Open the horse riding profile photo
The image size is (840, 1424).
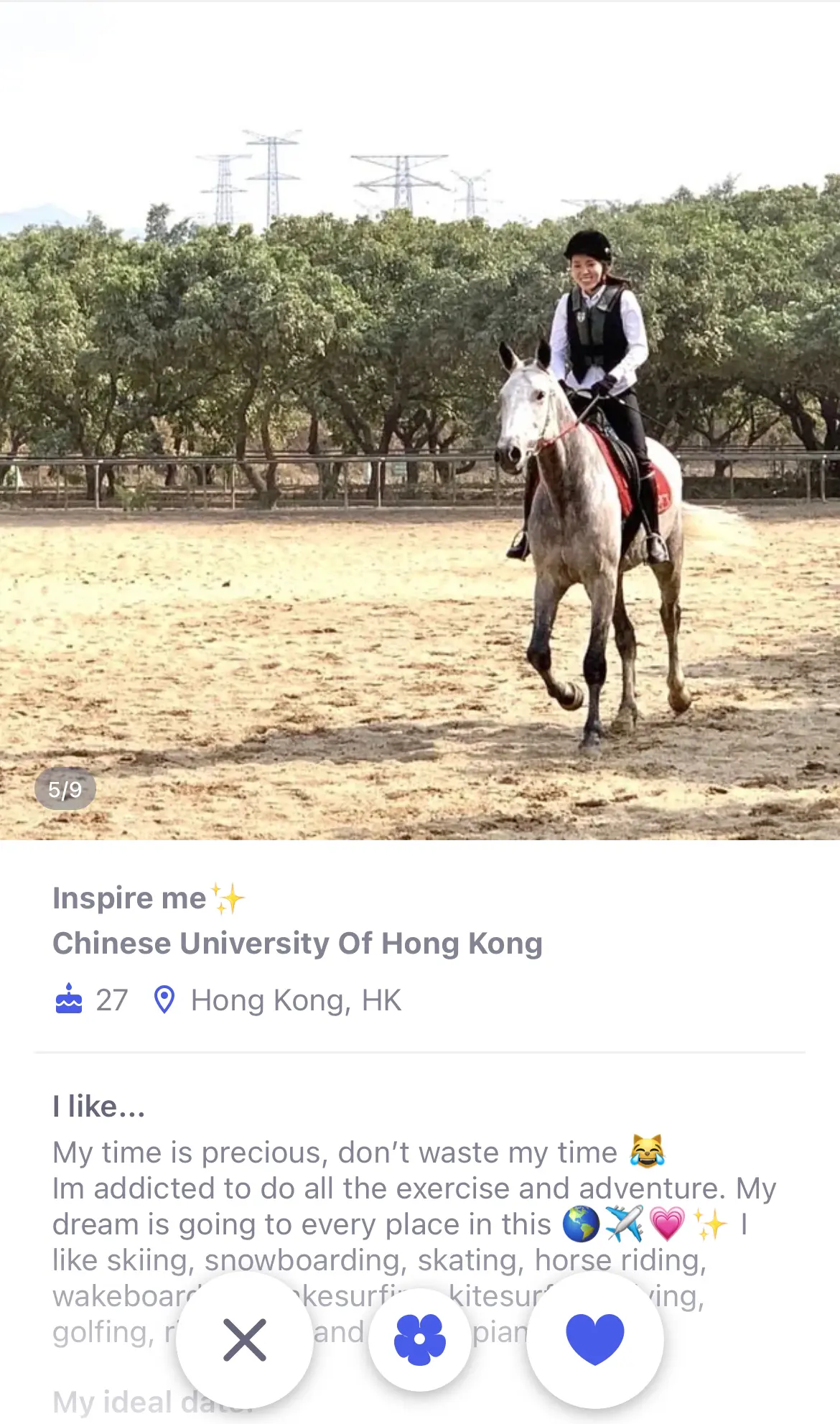point(420,421)
